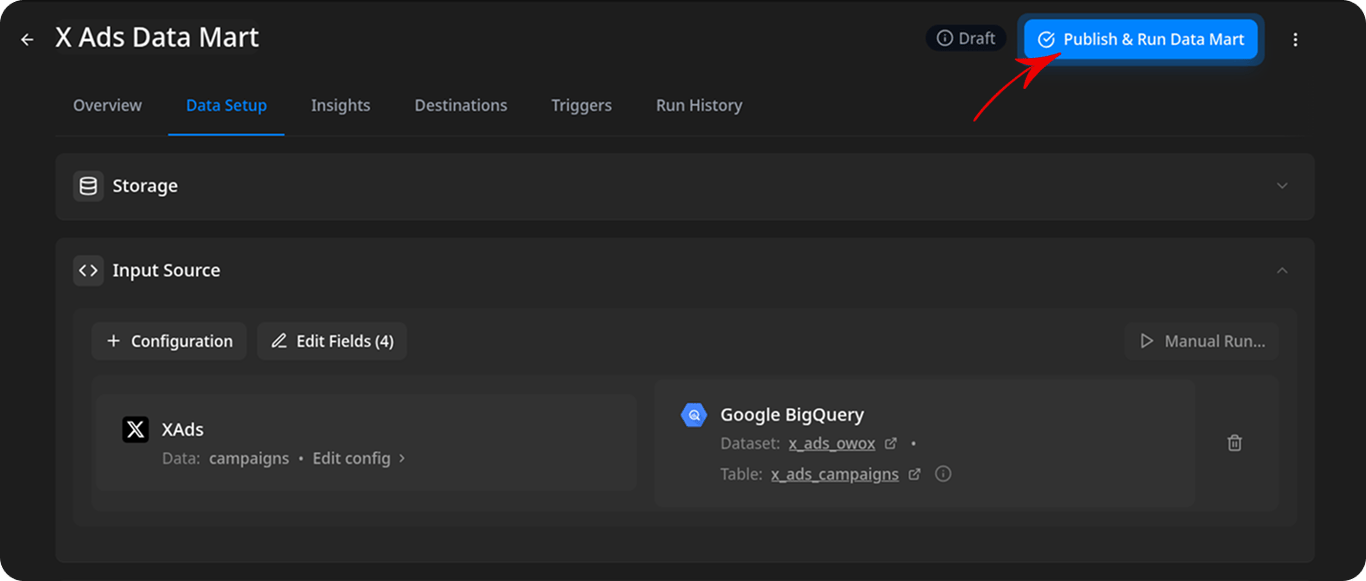This screenshot has height=581, width=1366.
Task: Click external link icon beside x_ads_owox
Action: tap(890, 443)
